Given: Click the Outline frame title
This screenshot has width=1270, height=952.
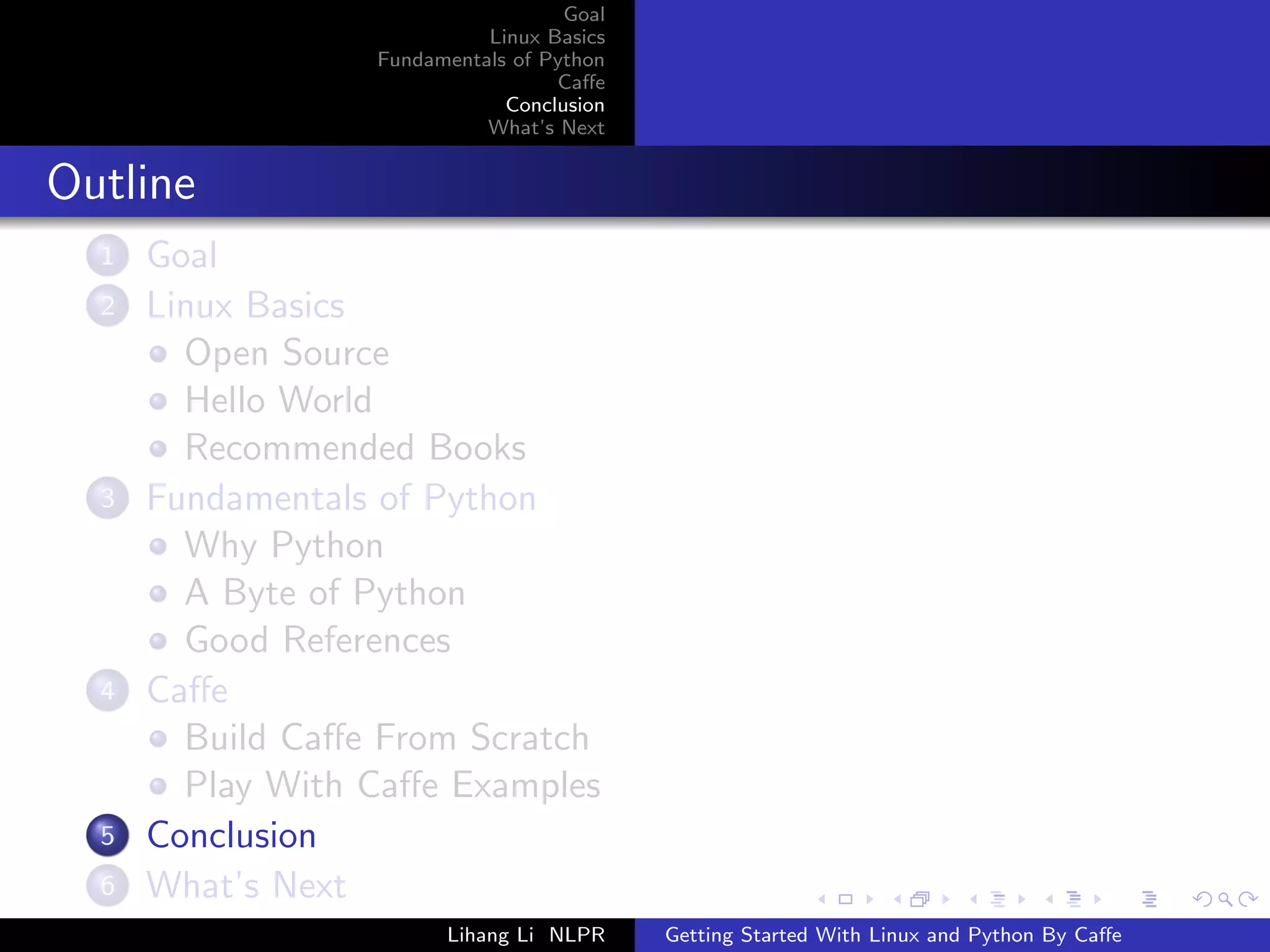Looking at the screenshot, I should click(122, 183).
